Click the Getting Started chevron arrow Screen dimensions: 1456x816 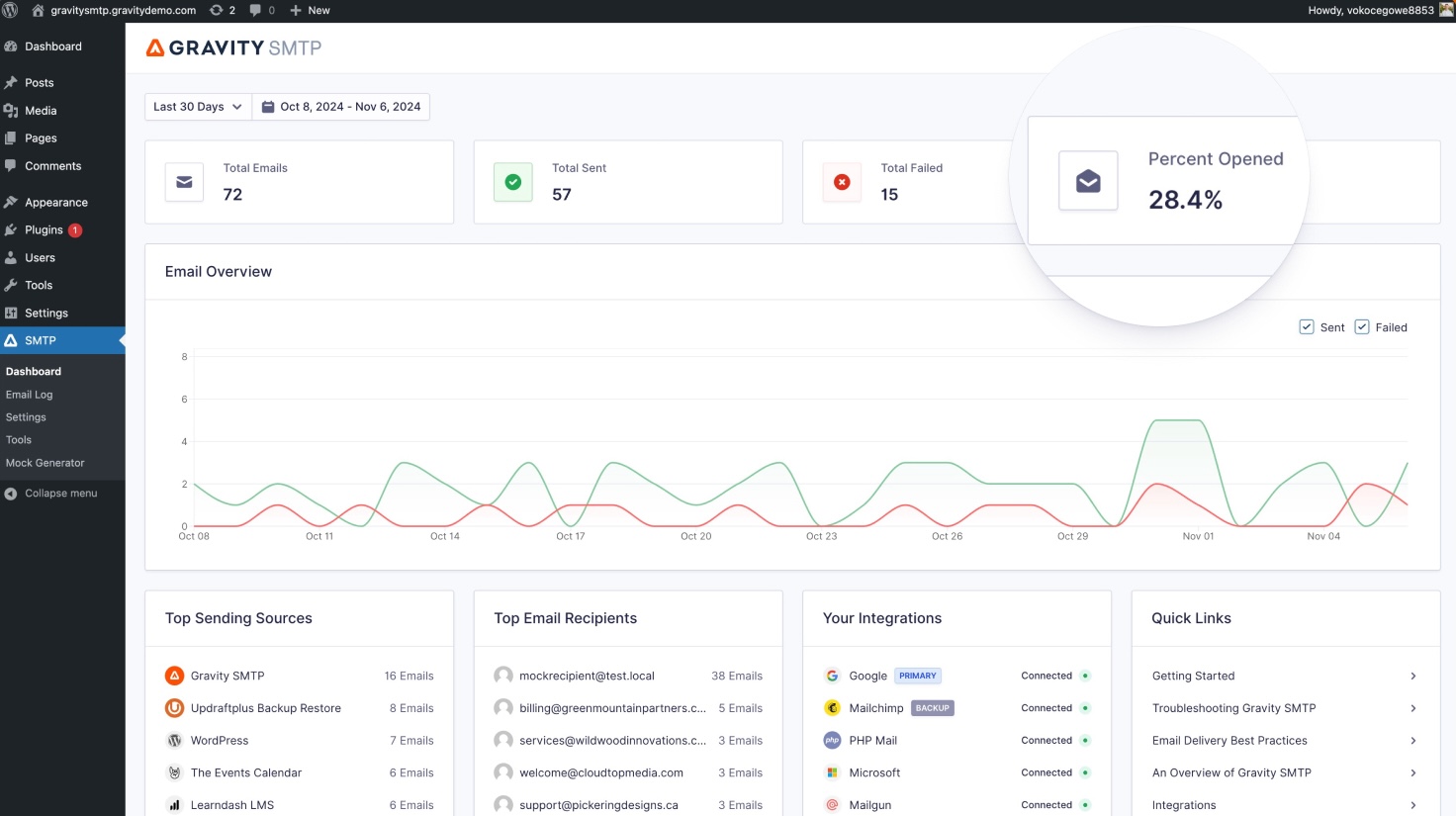point(1413,677)
